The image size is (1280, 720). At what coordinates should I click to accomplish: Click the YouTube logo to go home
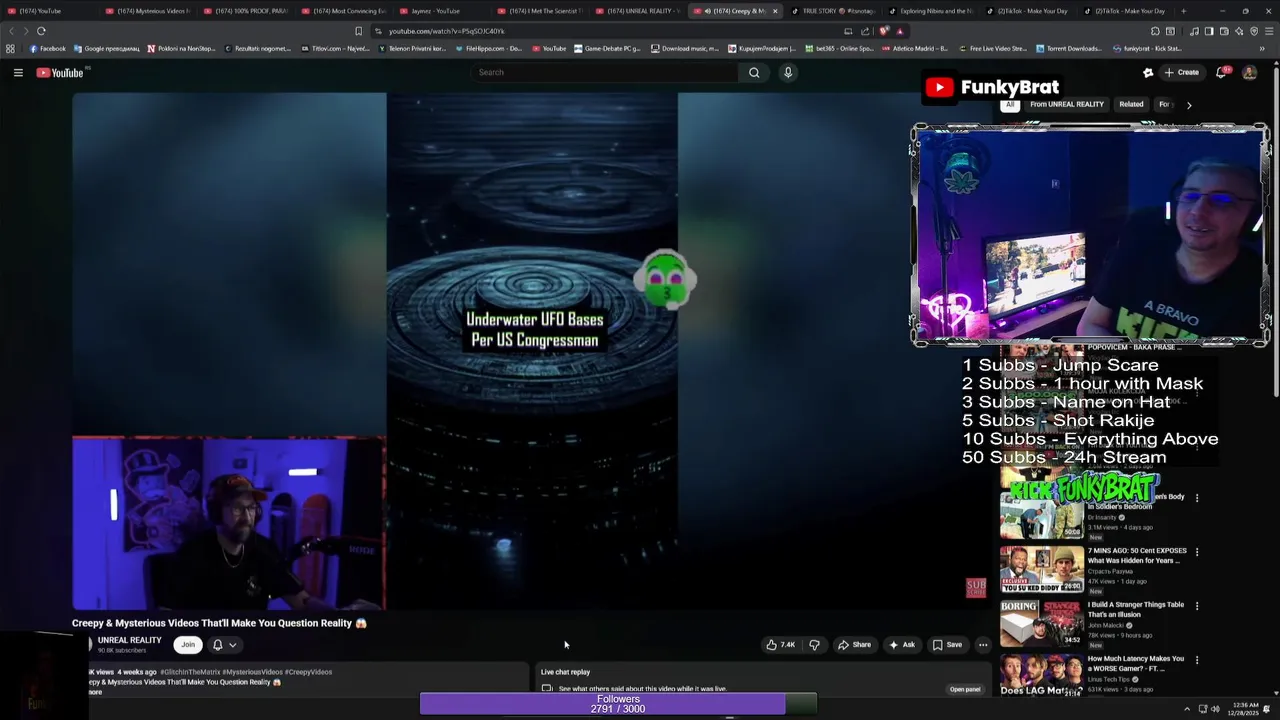pyautogui.click(x=61, y=72)
